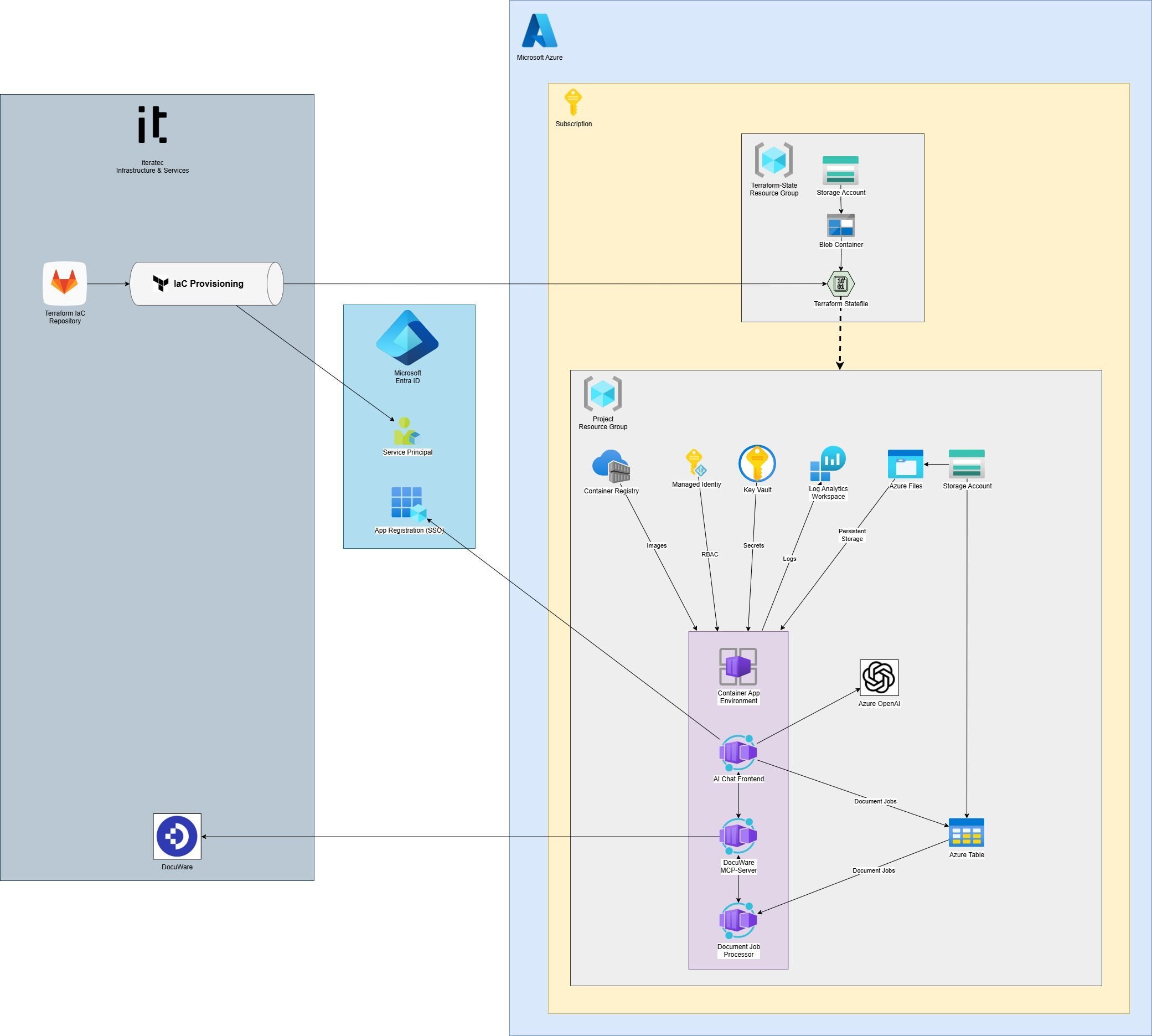
Task: Click the Azure OpenAI logo icon
Action: 879,677
